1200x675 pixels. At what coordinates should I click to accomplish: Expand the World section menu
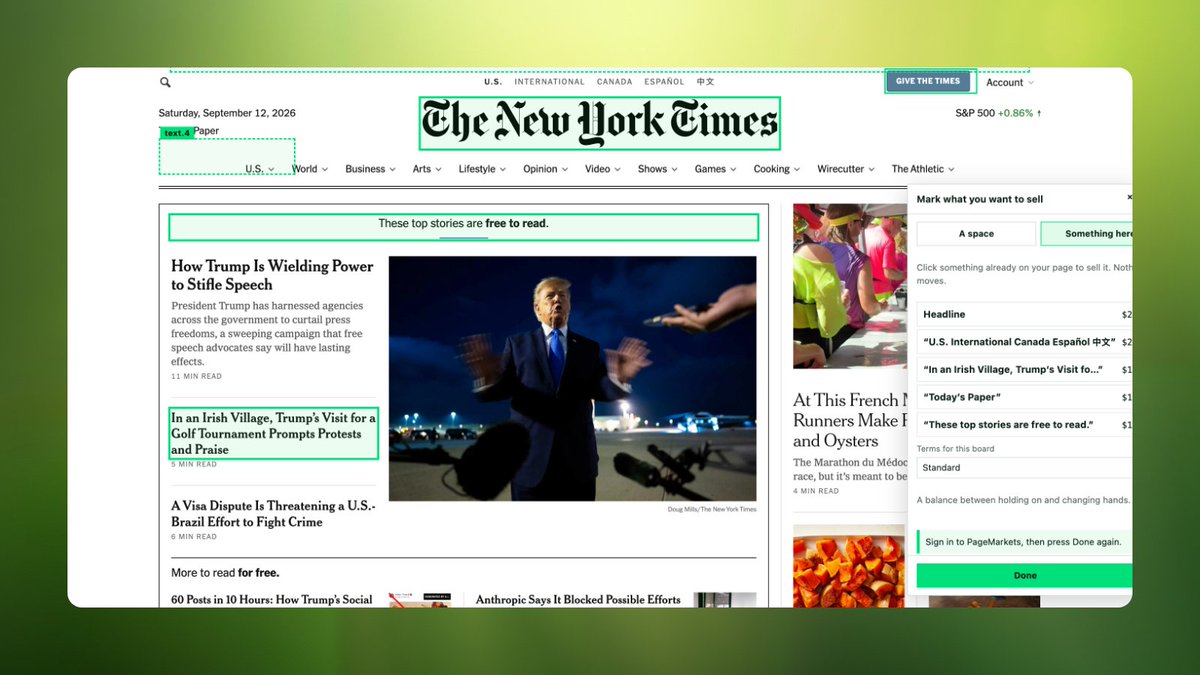click(x=310, y=169)
